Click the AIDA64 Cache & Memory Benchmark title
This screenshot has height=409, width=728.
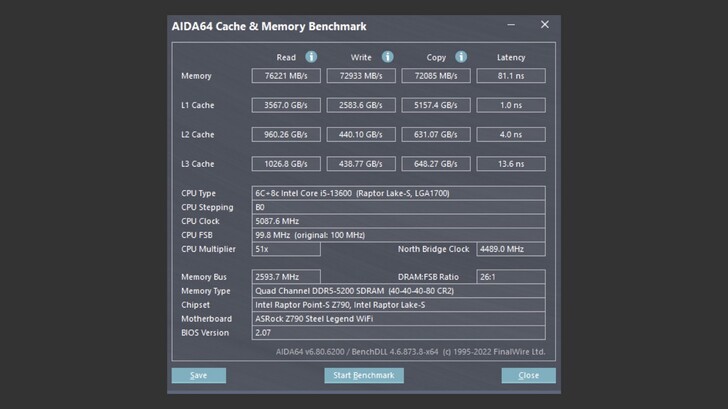(269, 26)
